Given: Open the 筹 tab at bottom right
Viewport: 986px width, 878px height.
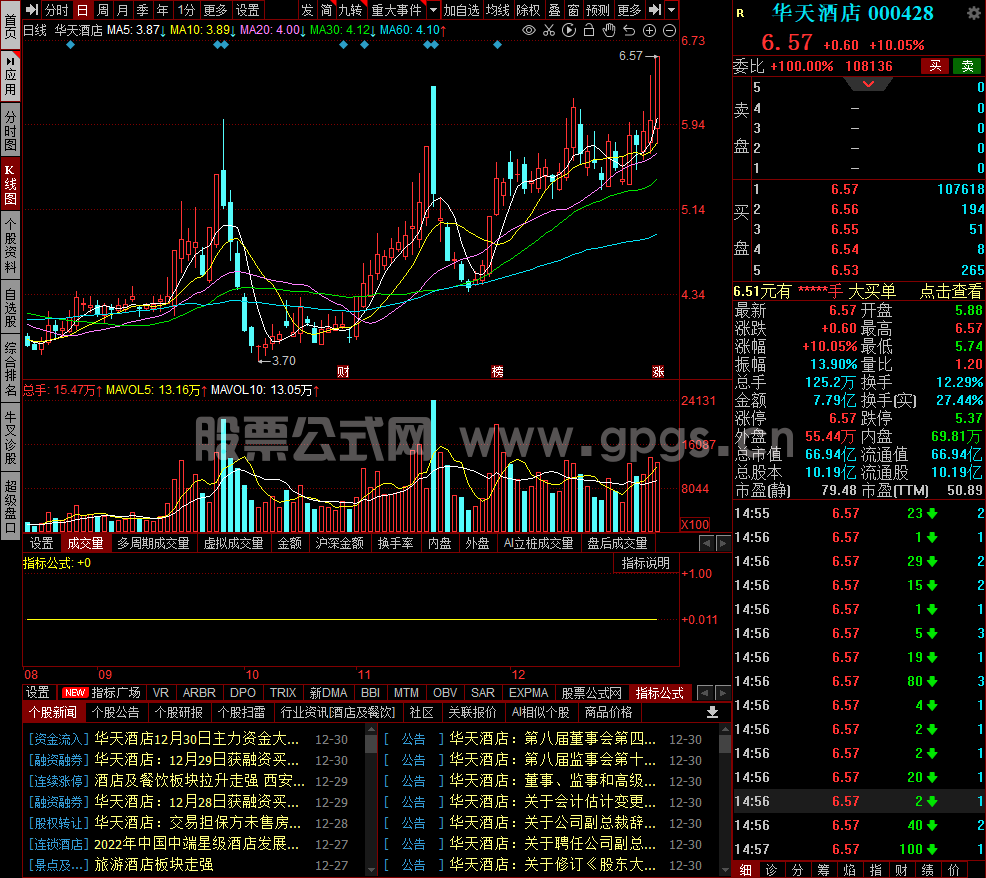Looking at the screenshot, I should tap(823, 870).
